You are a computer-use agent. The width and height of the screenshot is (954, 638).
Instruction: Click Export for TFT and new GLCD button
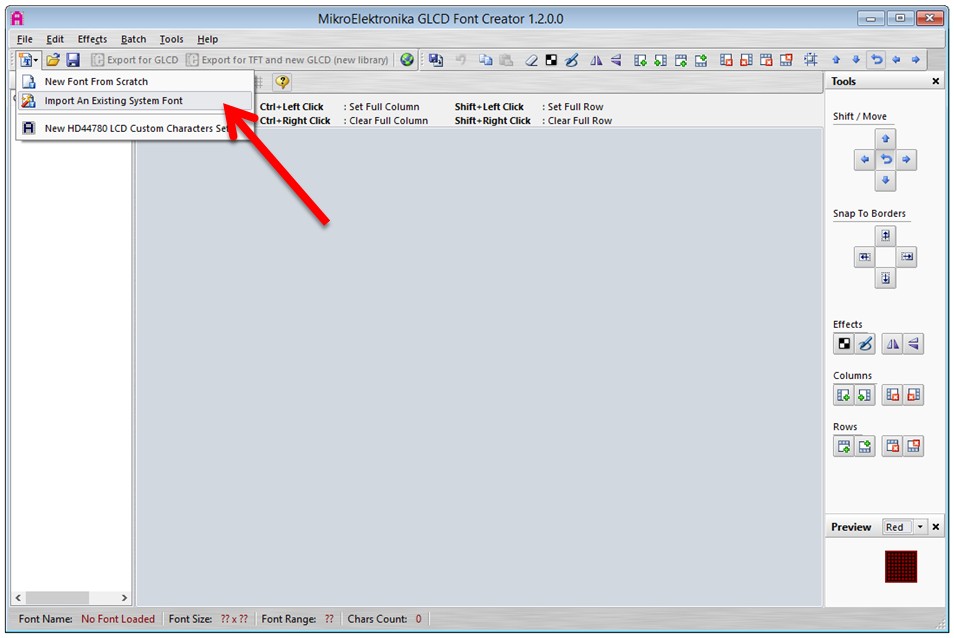click(x=287, y=60)
